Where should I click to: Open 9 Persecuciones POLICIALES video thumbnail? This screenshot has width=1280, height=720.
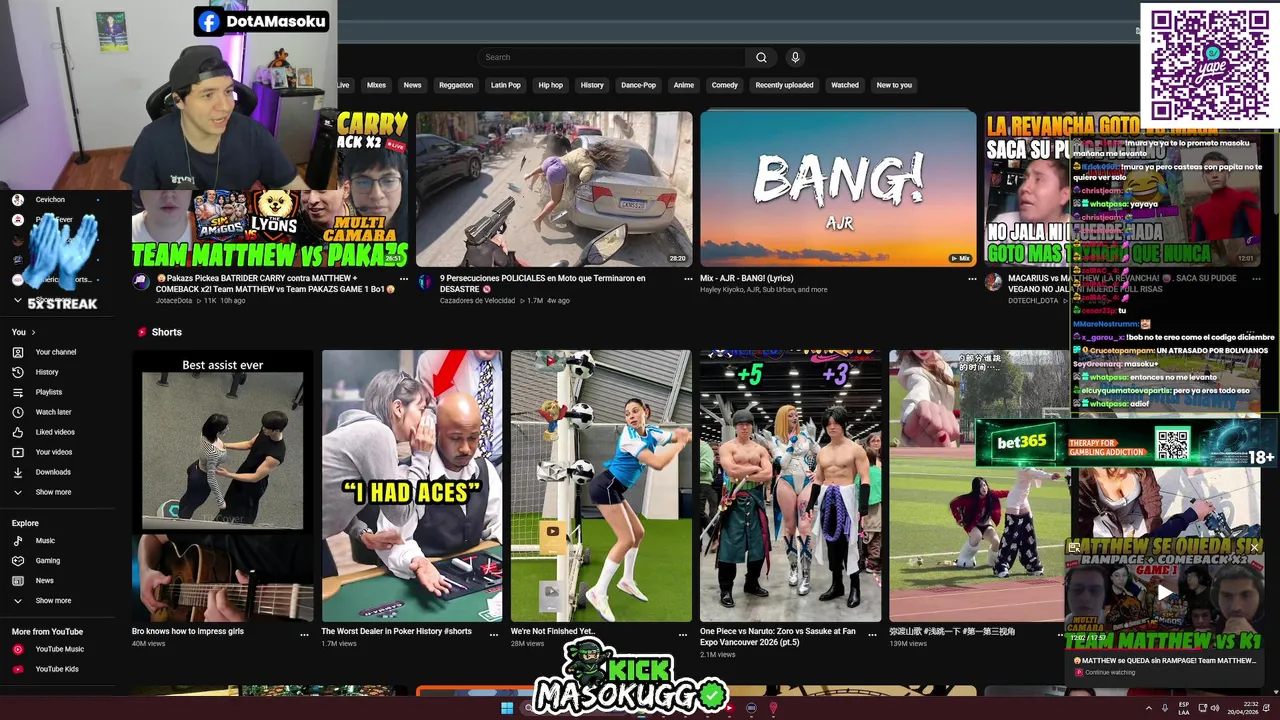coord(554,189)
